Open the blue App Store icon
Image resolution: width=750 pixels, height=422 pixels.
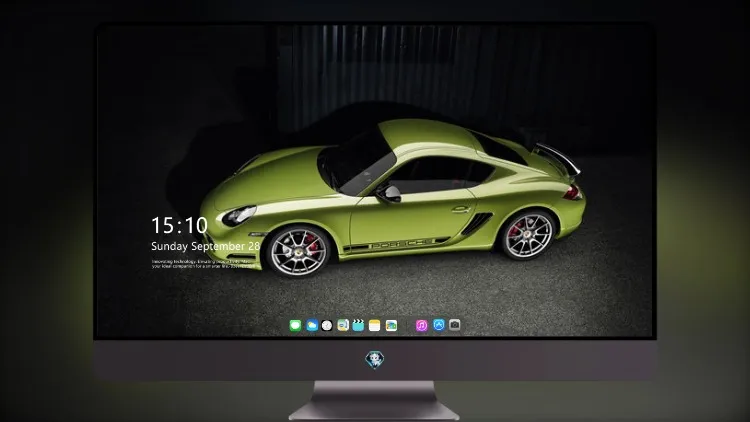point(439,325)
